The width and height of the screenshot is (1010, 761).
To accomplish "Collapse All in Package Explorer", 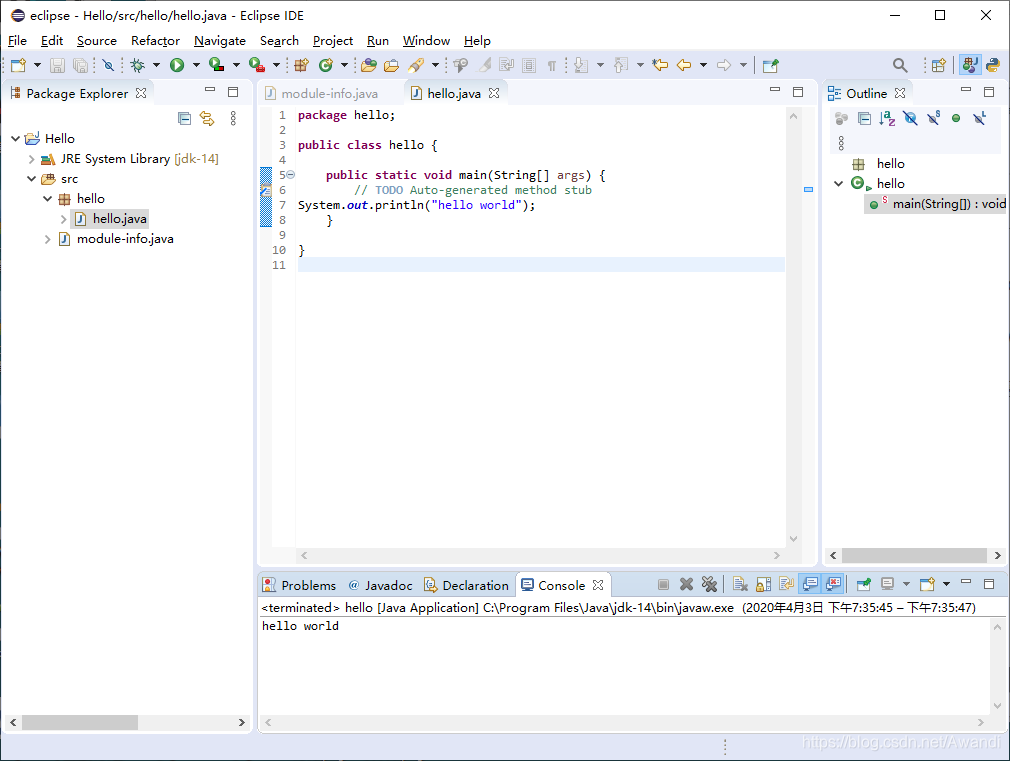I will point(184,119).
